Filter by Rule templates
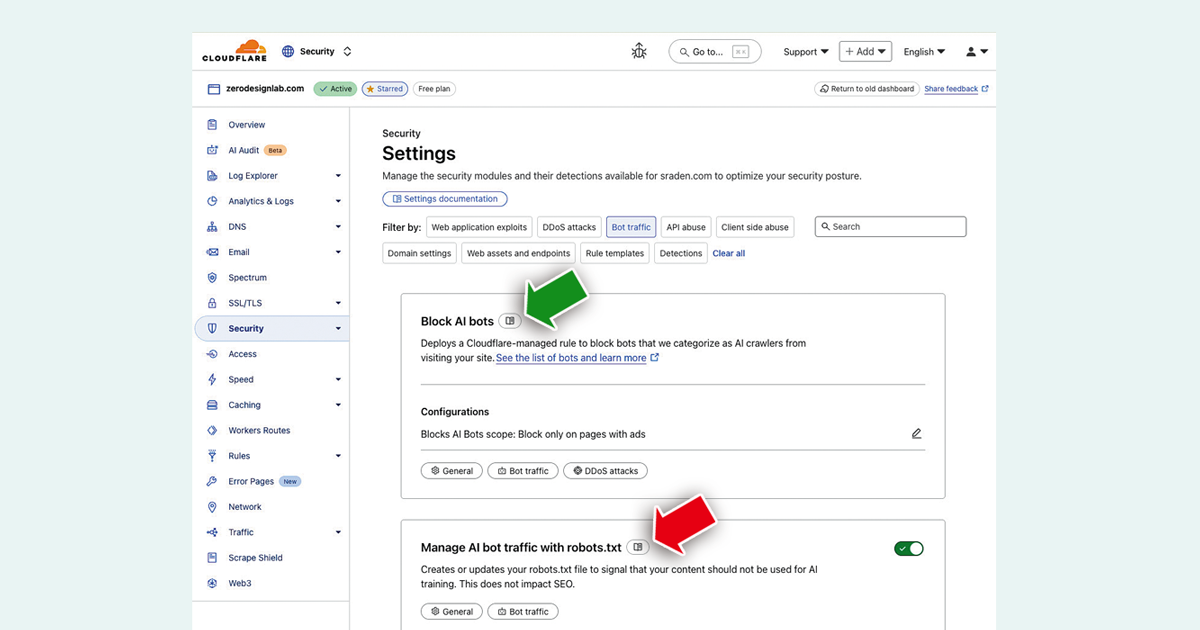 pos(615,253)
